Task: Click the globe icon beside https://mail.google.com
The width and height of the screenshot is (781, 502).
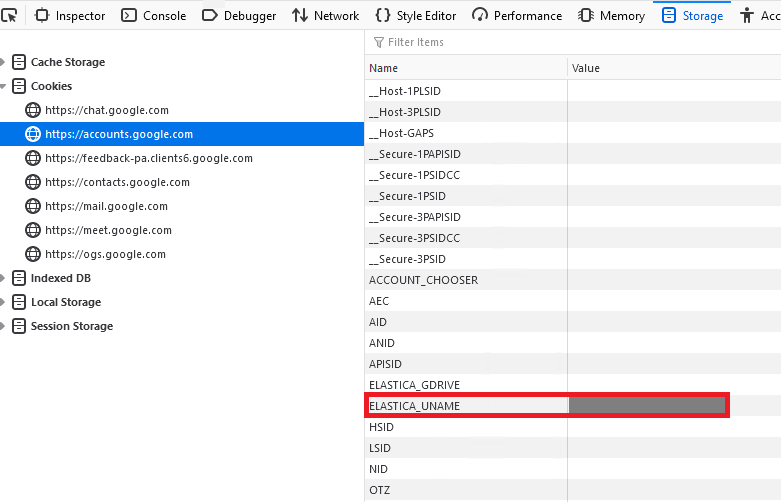Action: (x=33, y=206)
